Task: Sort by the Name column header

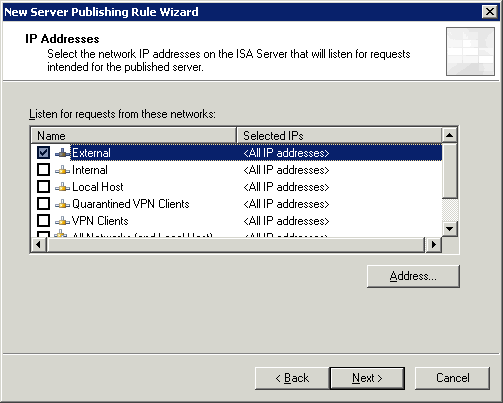Action: click(x=133, y=135)
